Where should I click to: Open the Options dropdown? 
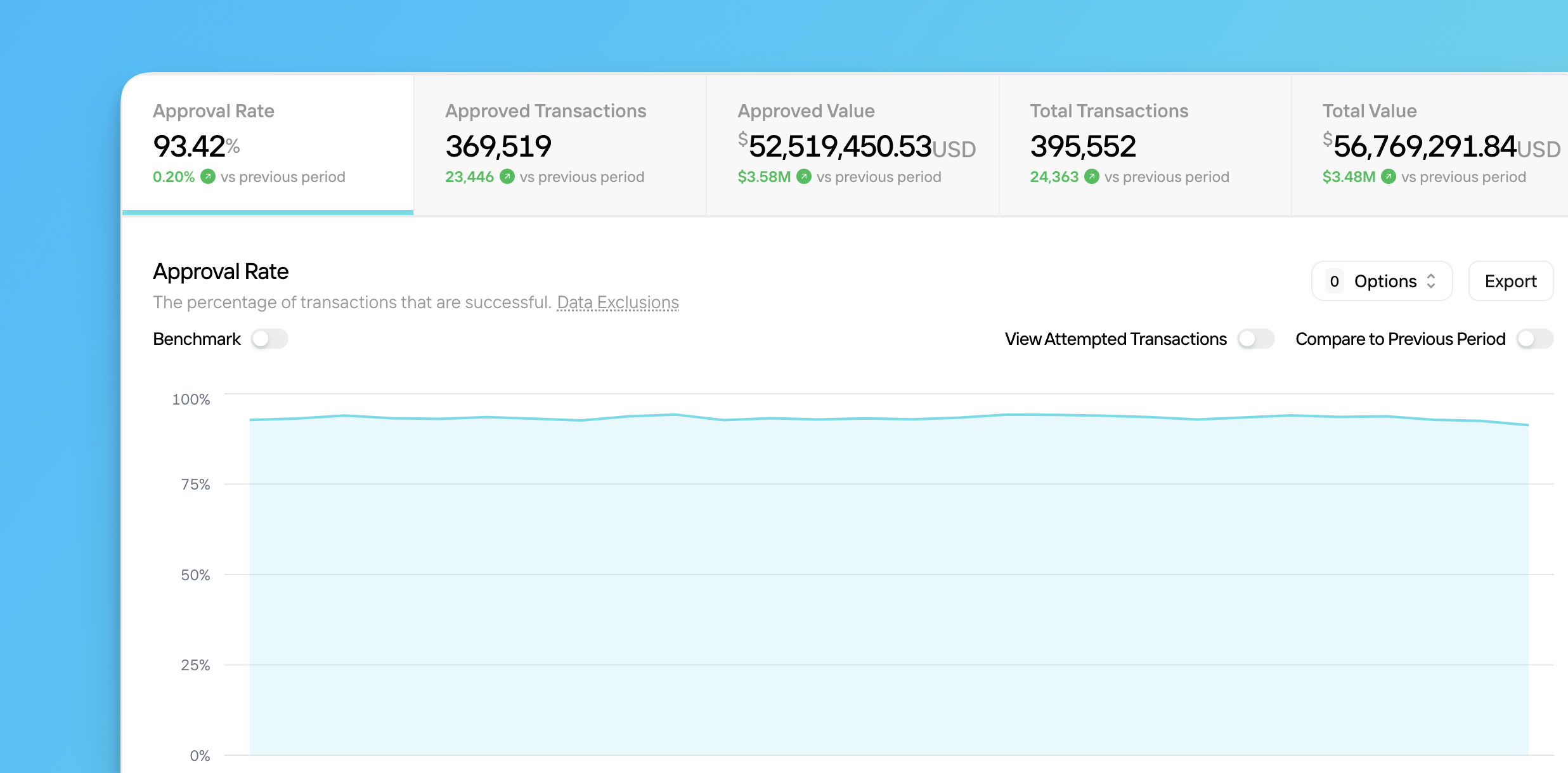(1382, 281)
